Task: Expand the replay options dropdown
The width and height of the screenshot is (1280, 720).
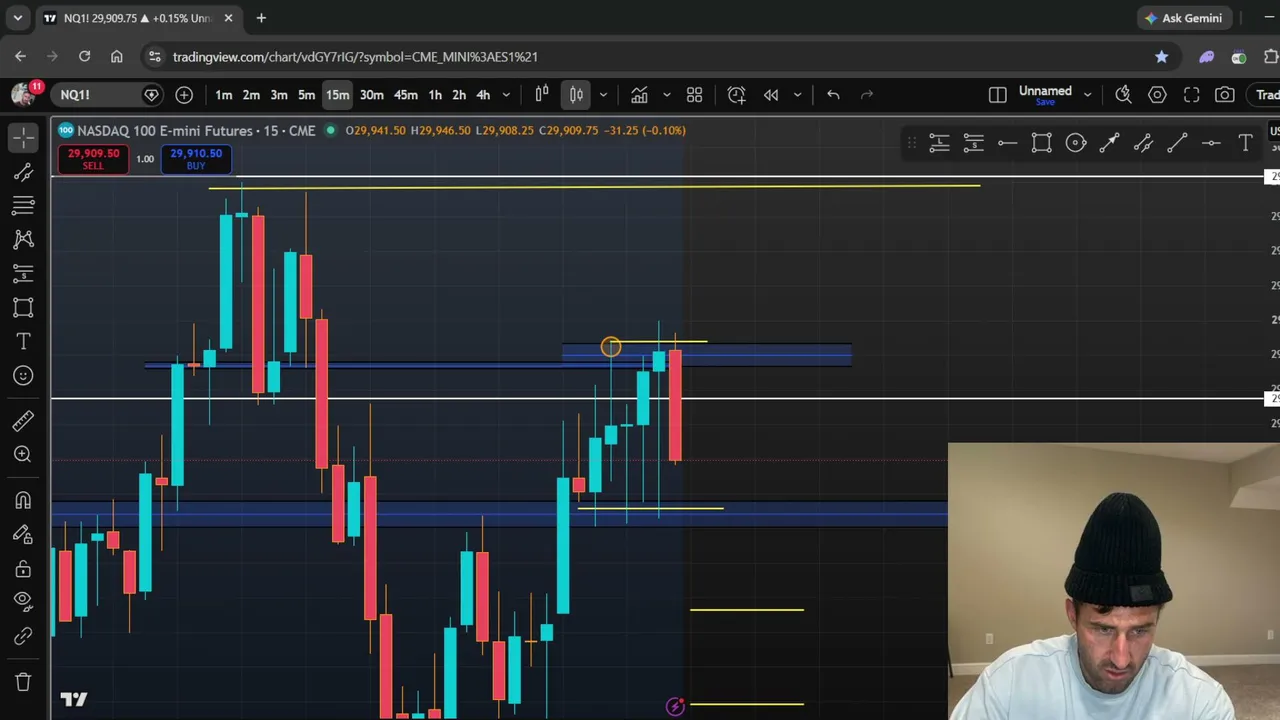Action: coord(797,95)
